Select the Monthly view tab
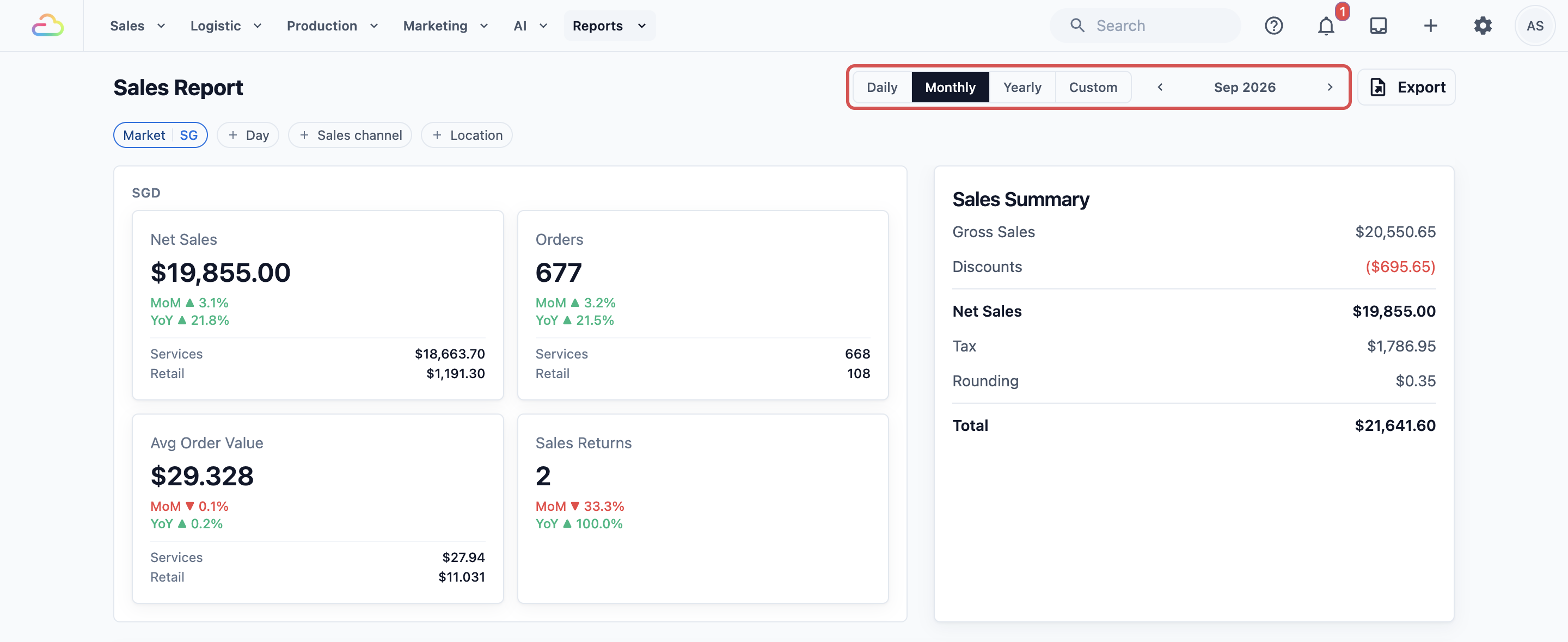This screenshot has height=642, width=1568. pyautogui.click(x=950, y=87)
